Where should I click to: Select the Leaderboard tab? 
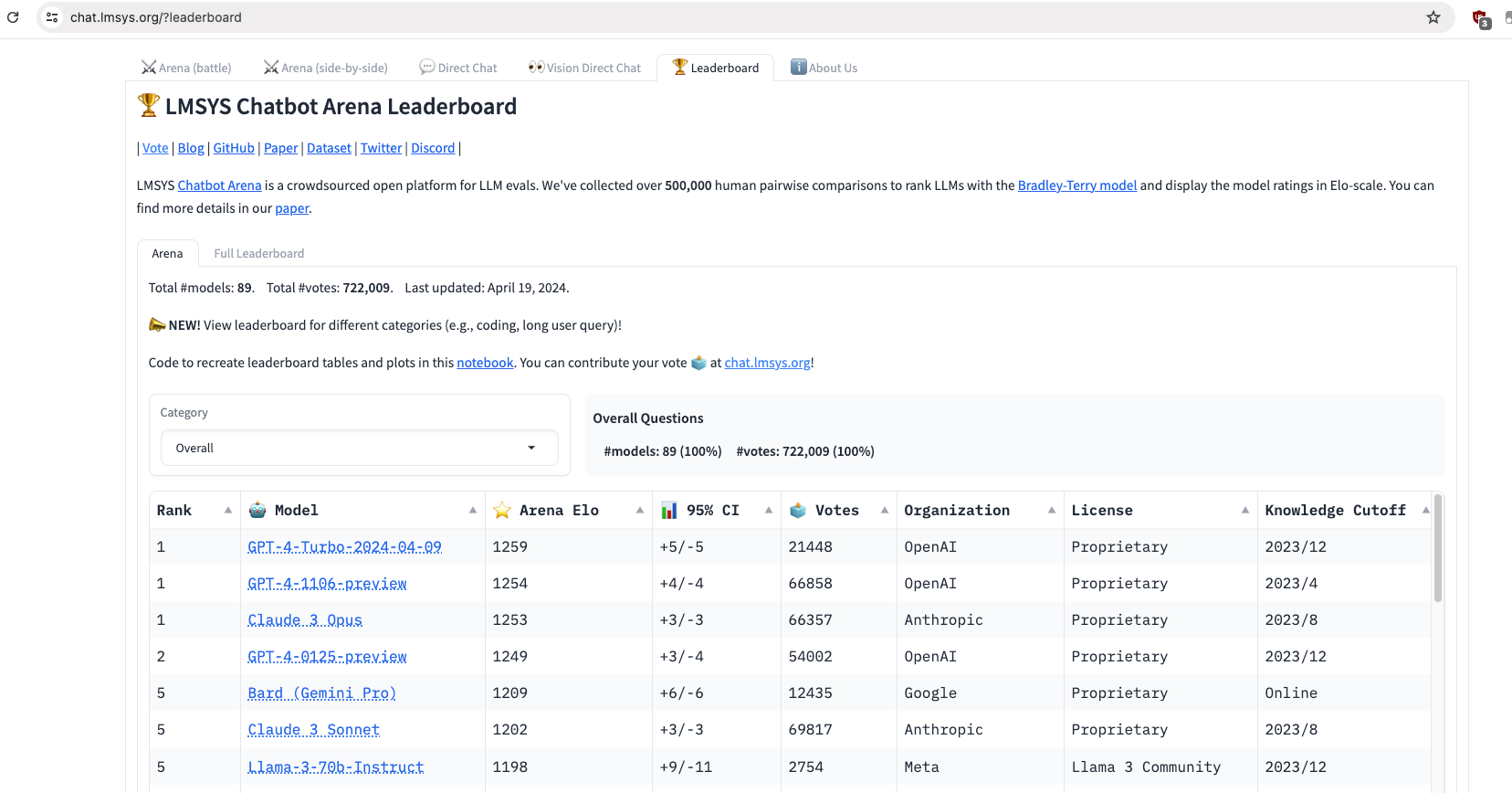pyautogui.click(x=716, y=68)
